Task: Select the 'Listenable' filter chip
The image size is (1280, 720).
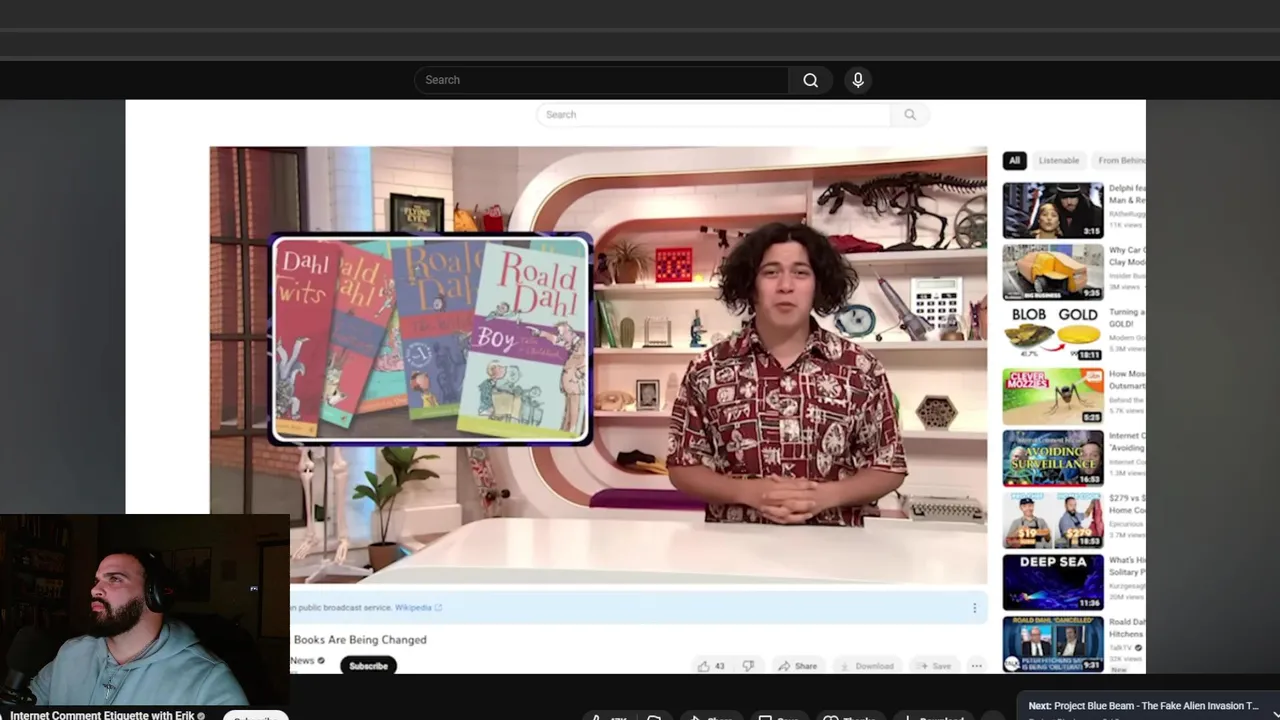Action: click(1058, 160)
